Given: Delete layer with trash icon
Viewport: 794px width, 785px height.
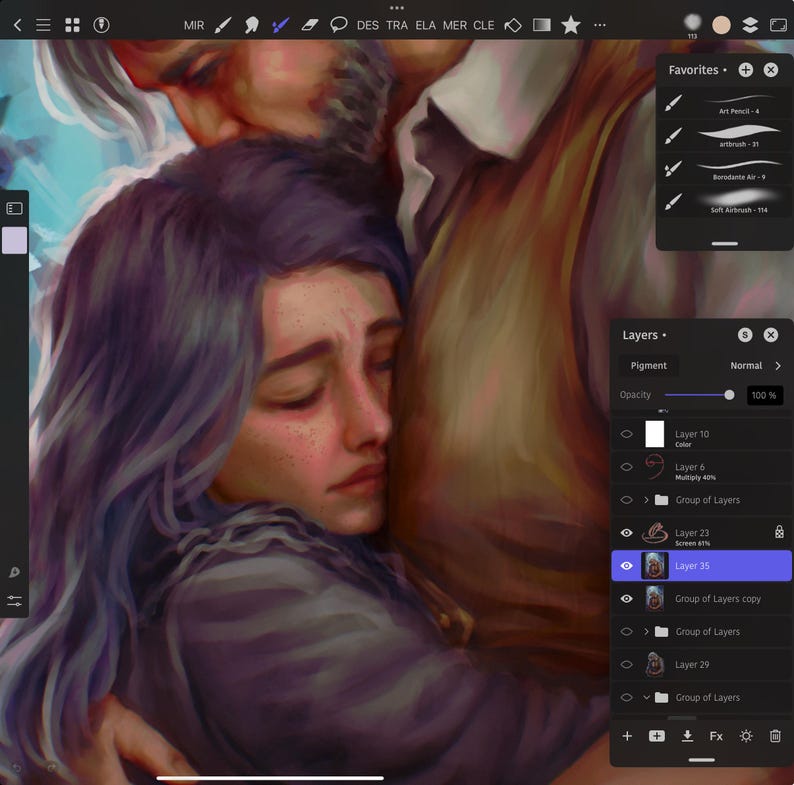Looking at the screenshot, I should click(x=775, y=736).
